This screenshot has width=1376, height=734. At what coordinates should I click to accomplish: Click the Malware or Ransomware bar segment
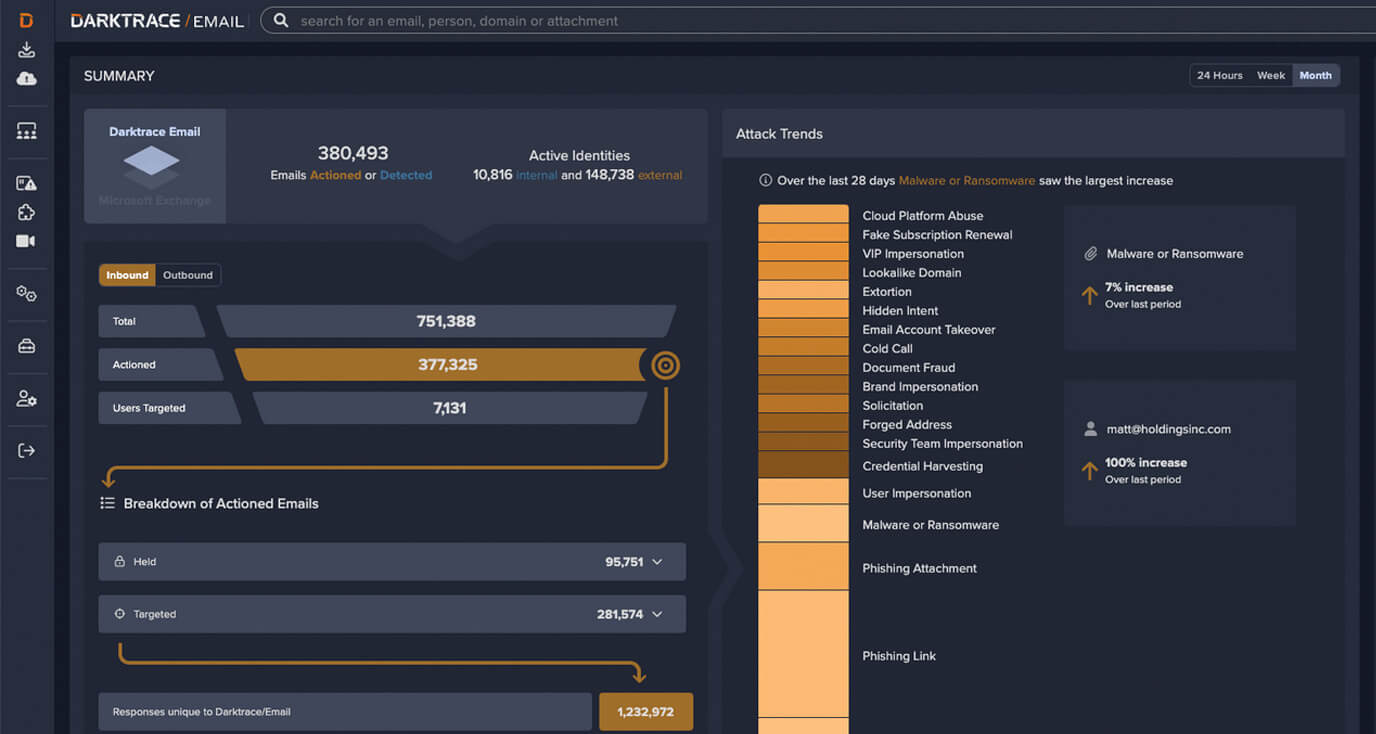(x=803, y=523)
